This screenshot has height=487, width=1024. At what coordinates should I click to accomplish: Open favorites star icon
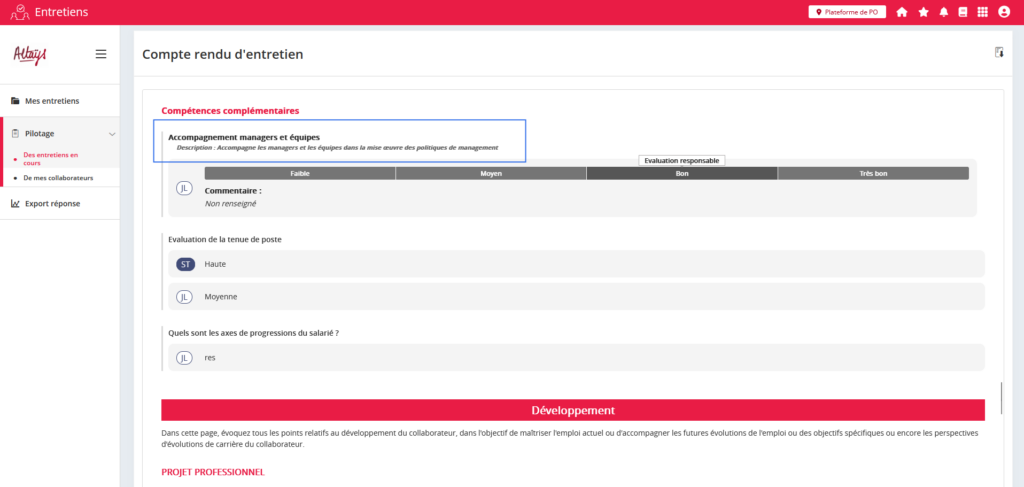[923, 12]
